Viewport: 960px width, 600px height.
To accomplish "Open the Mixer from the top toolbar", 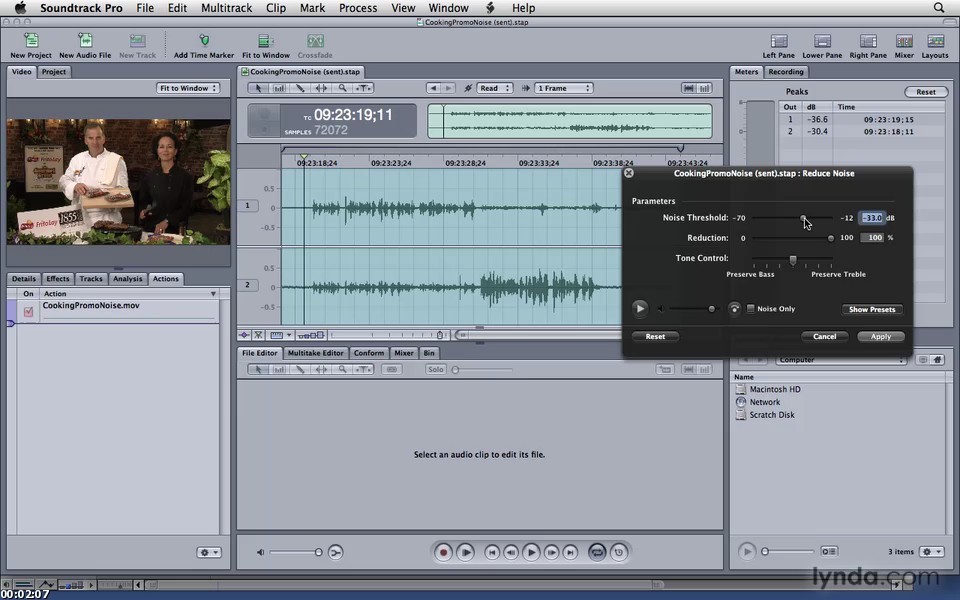I will (904, 41).
